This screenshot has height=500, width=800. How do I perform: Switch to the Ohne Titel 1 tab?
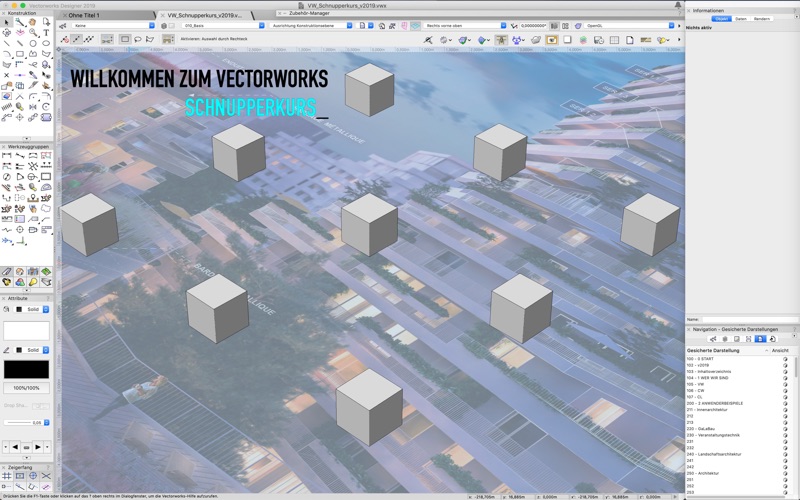[84, 15]
